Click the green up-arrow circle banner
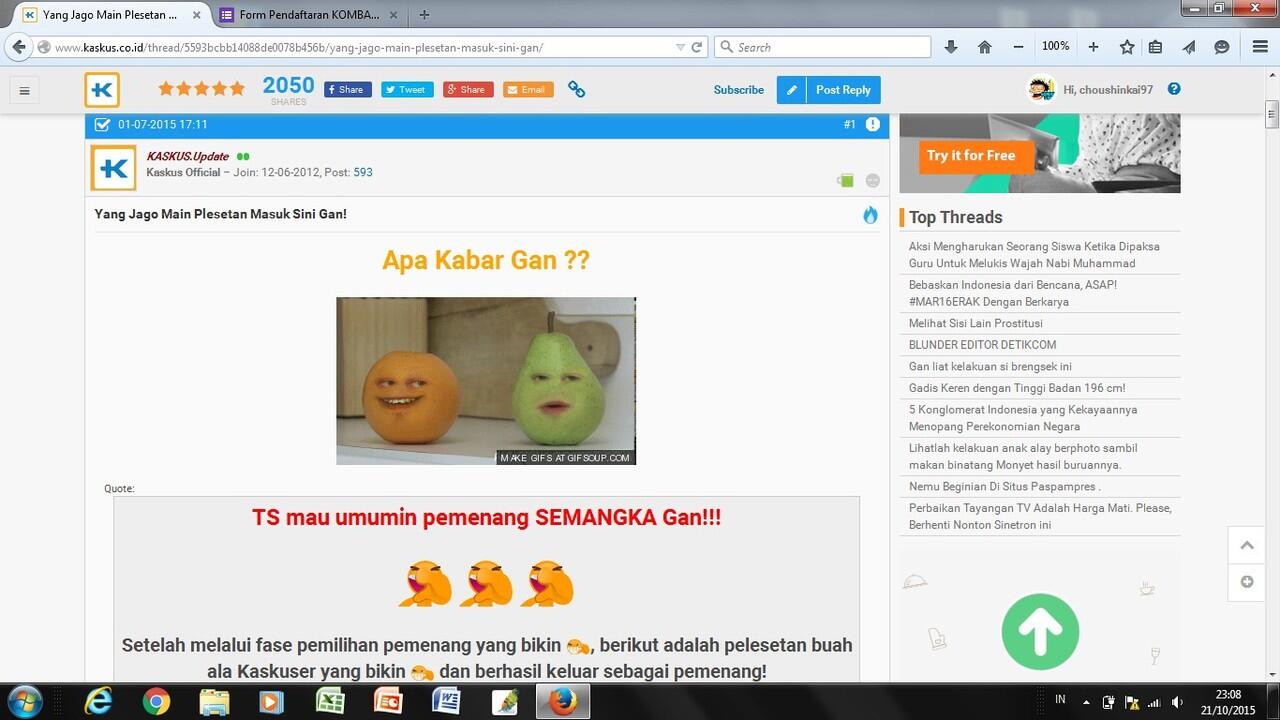 1040,632
